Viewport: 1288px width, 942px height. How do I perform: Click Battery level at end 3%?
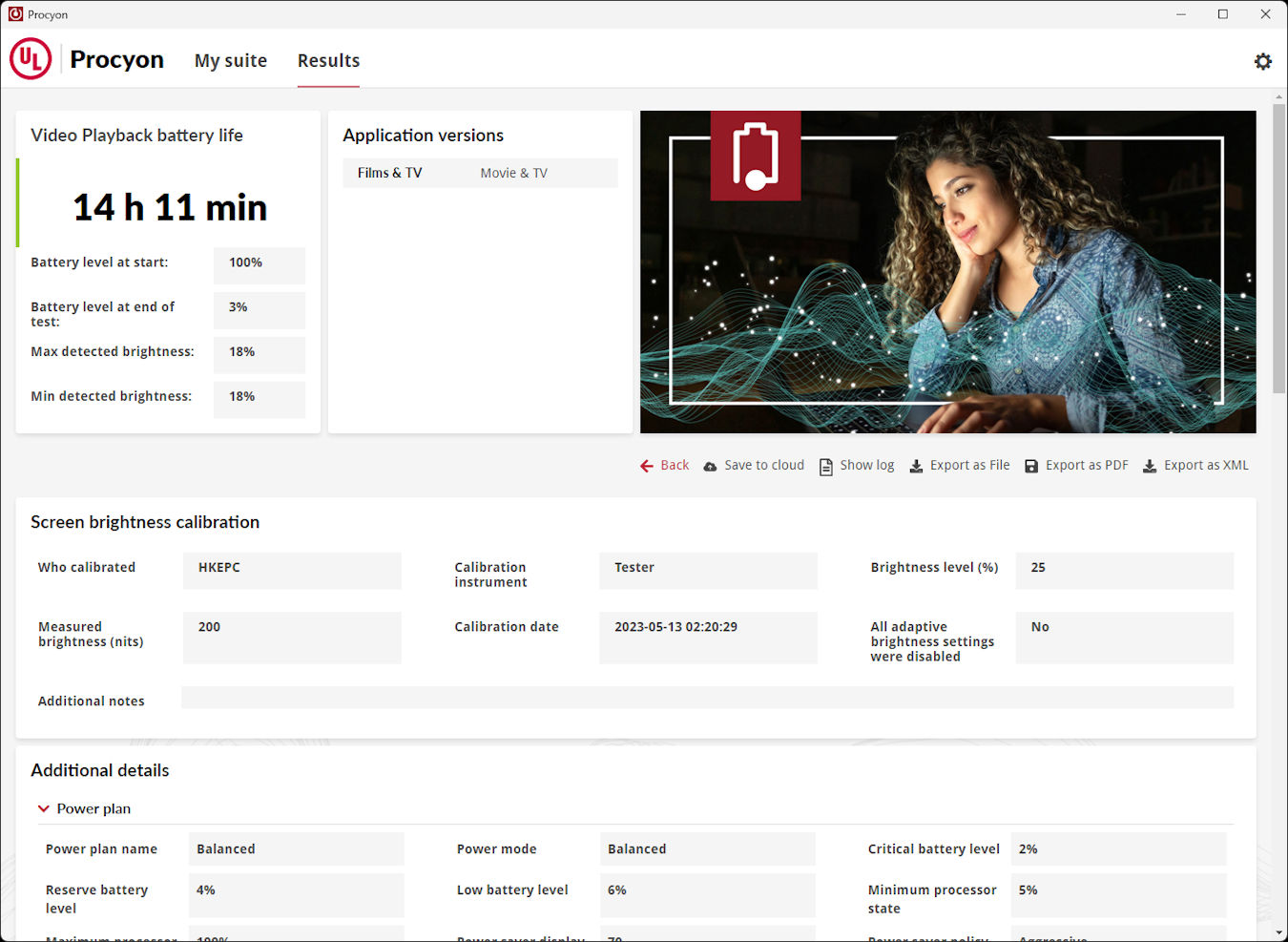tap(260, 310)
